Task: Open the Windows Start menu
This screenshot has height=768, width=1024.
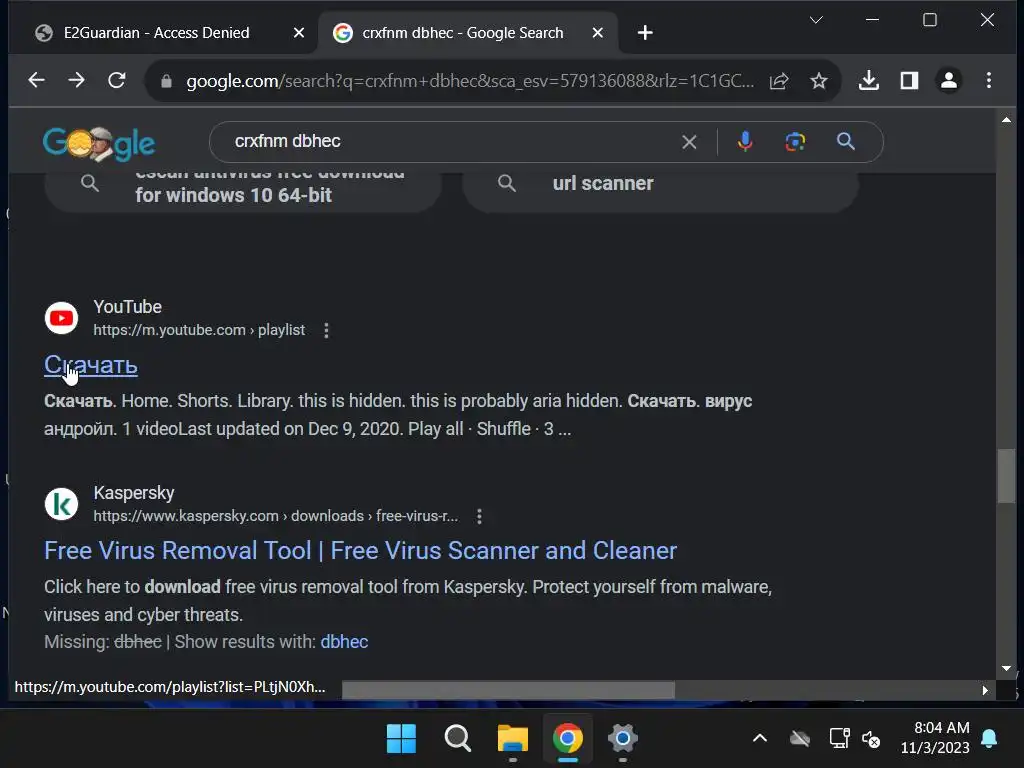Action: (x=401, y=739)
